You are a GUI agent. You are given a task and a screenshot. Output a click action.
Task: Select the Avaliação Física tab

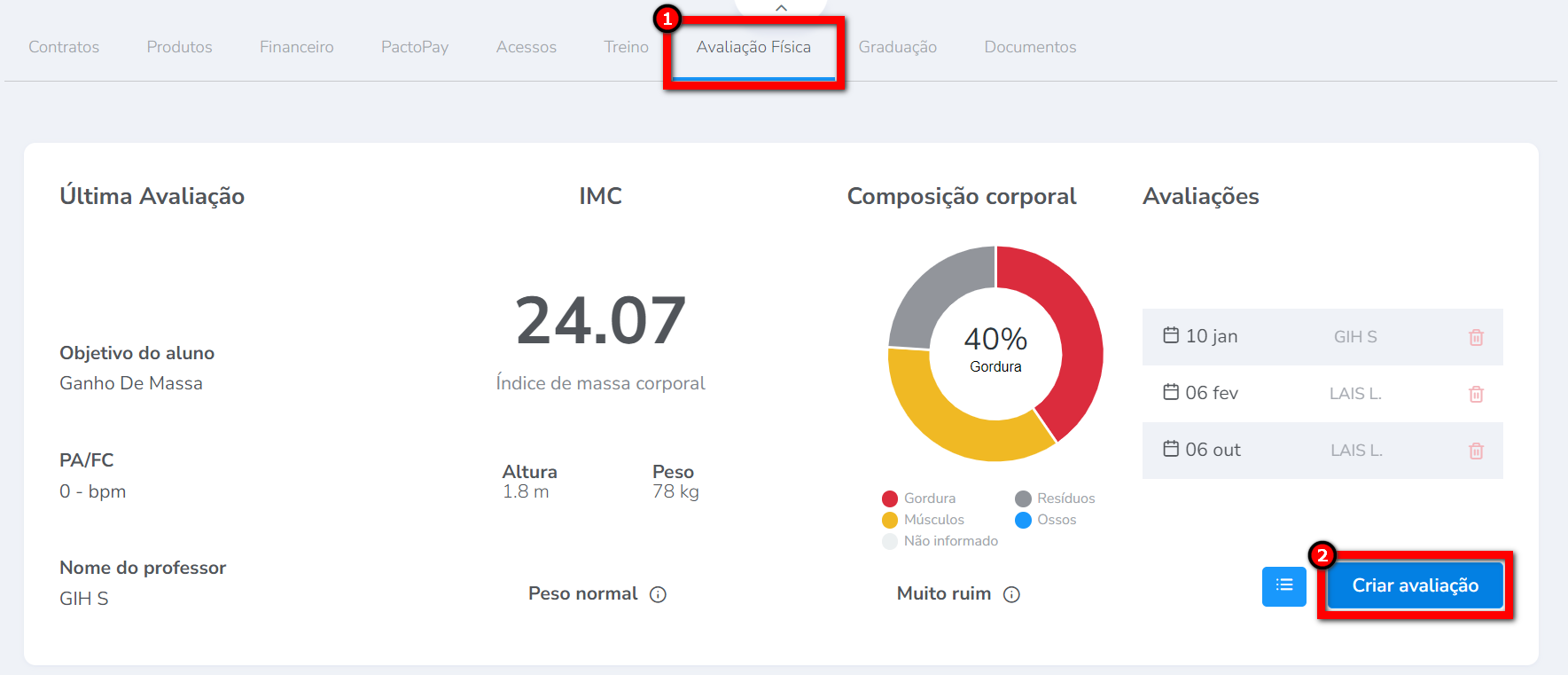pos(753,47)
